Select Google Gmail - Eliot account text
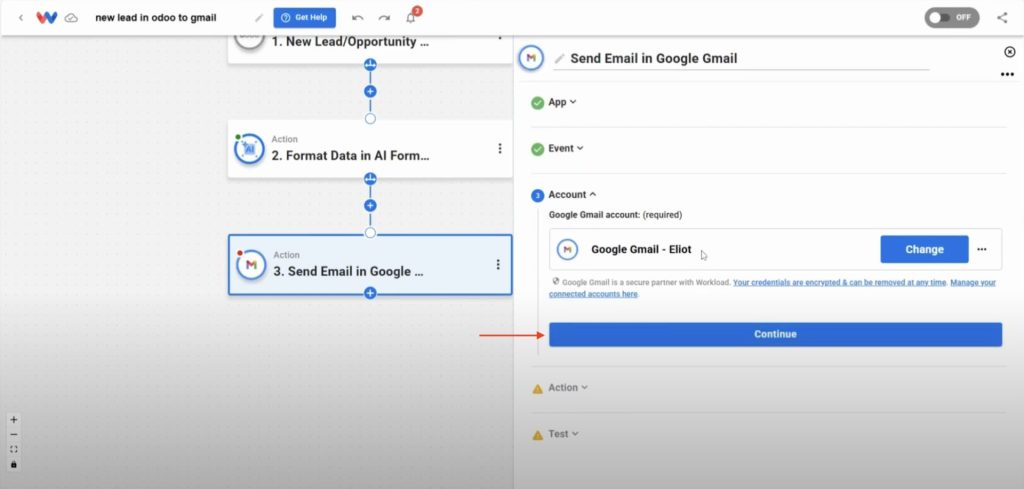This screenshot has height=489, width=1024. coord(641,249)
